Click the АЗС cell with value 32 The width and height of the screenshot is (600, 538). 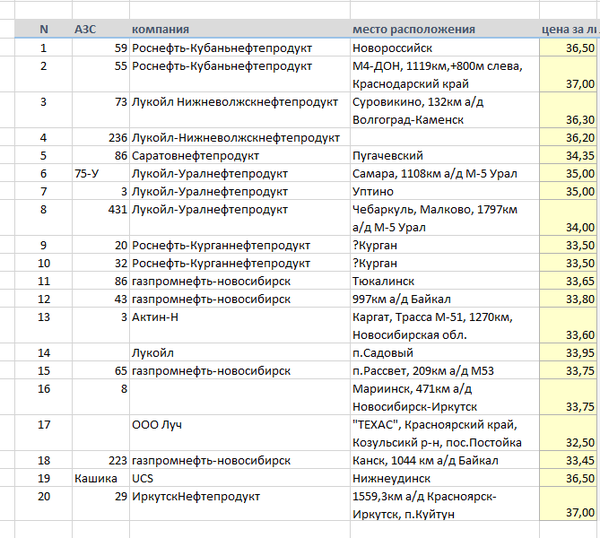101,263
